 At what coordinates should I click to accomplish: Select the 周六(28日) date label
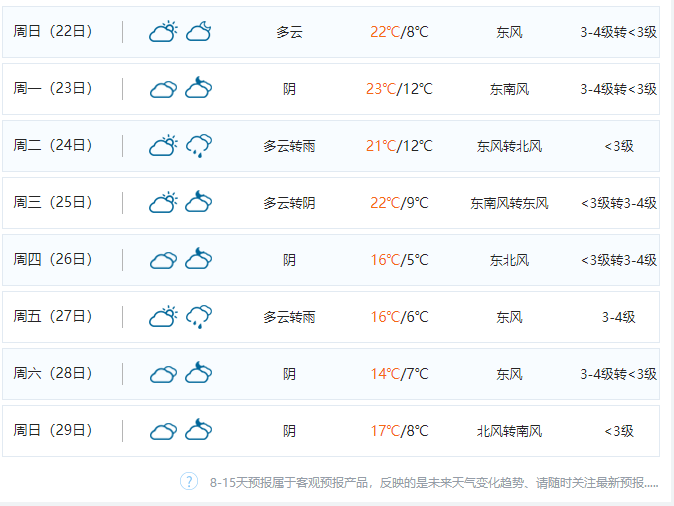tap(53, 374)
